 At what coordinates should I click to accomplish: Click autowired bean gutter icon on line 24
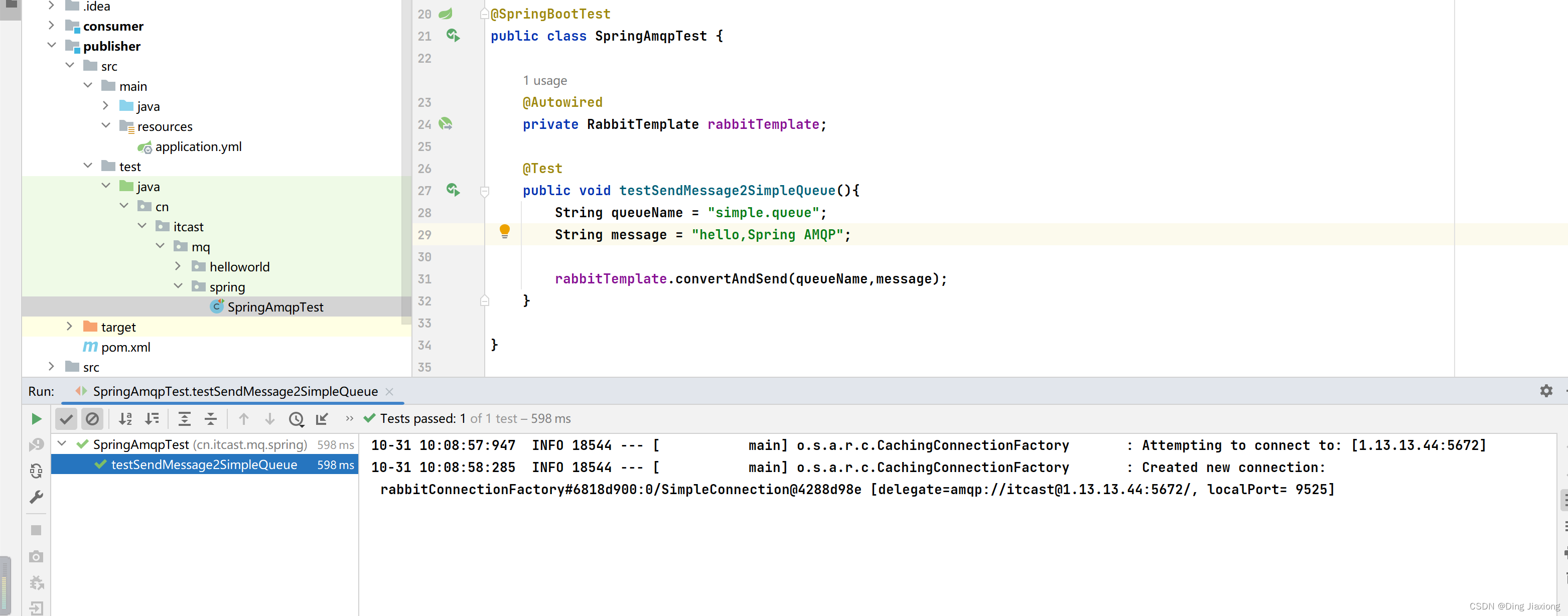[446, 124]
